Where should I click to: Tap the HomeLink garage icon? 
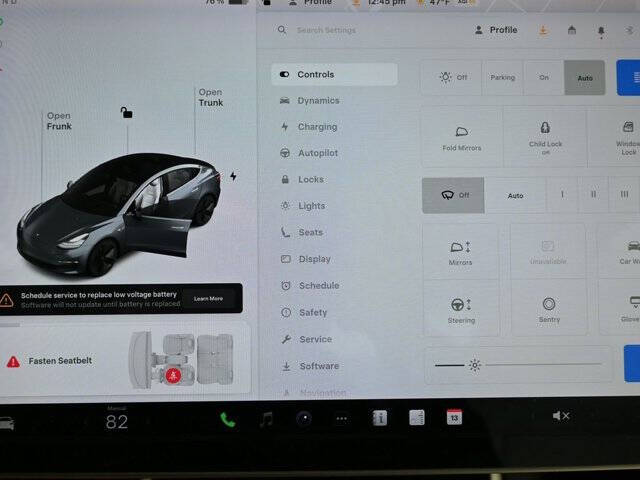coord(572,30)
